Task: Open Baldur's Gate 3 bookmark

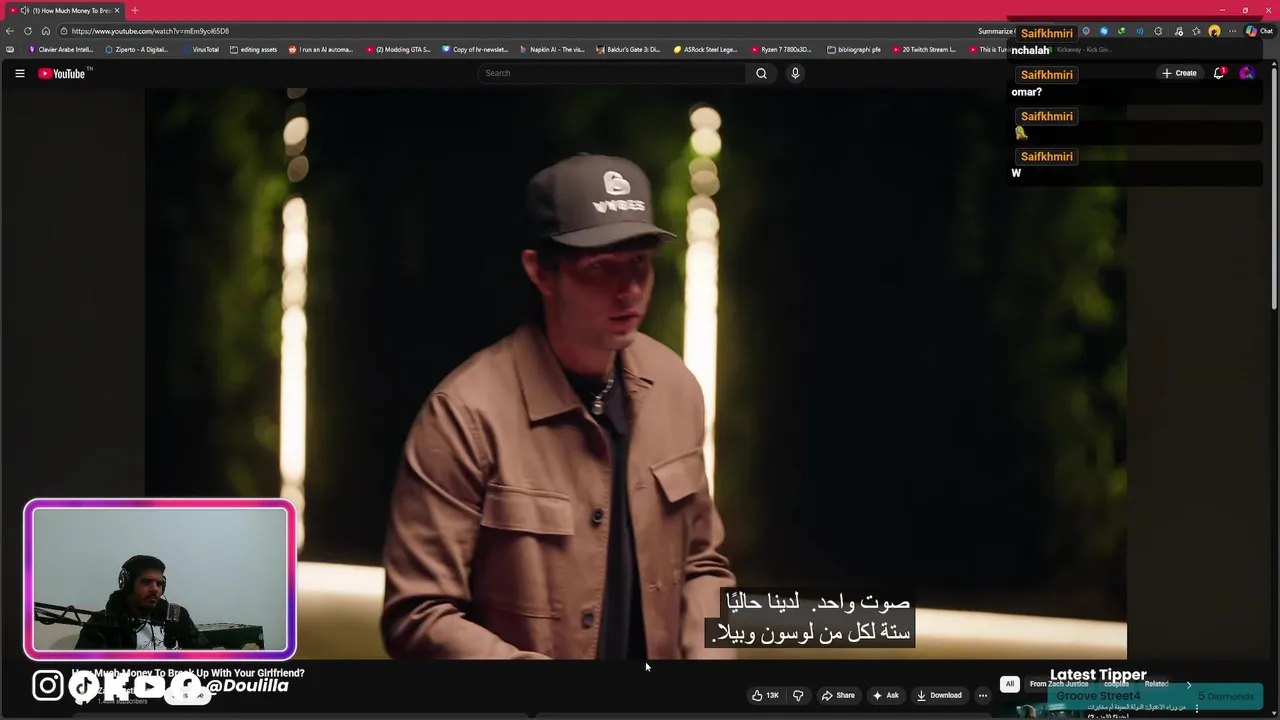Action: (628, 49)
